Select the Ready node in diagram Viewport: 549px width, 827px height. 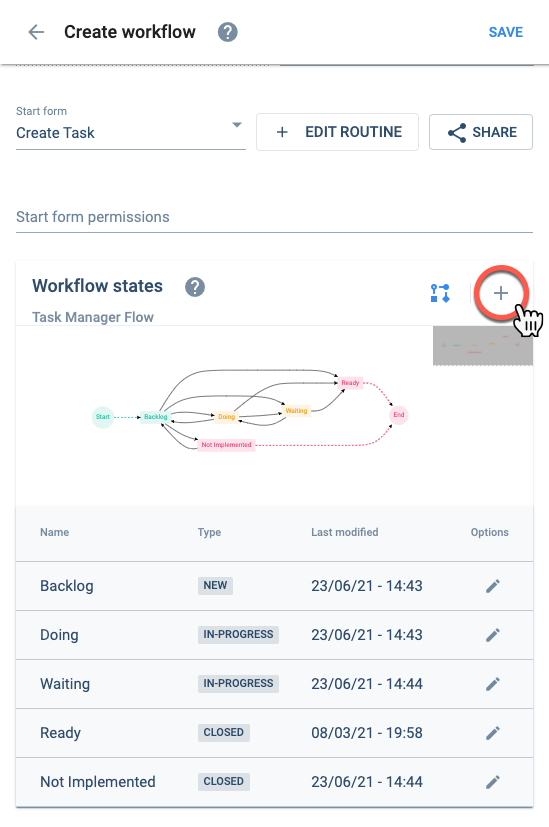pyautogui.click(x=350, y=382)
